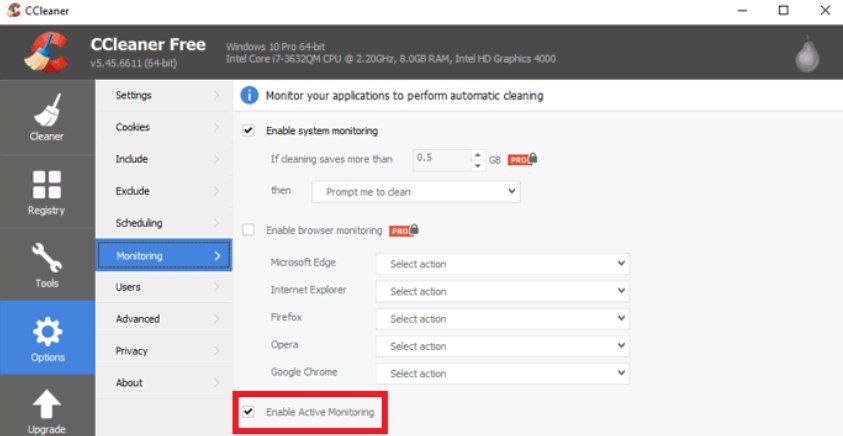Select the Monitoring options page
This screenshot has width=843, height=436.
tap(164, 255)
